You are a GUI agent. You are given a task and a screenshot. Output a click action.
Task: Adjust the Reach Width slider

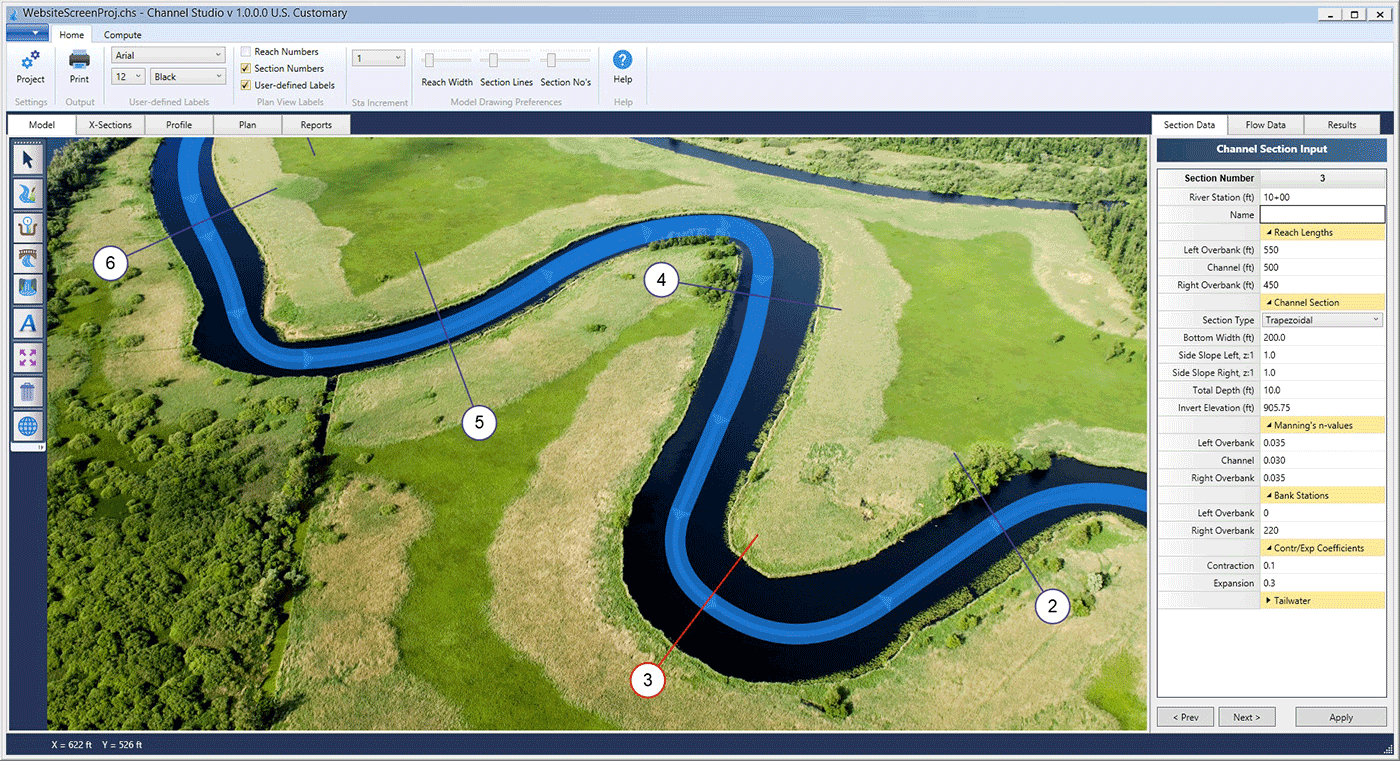tap(430, 61)
